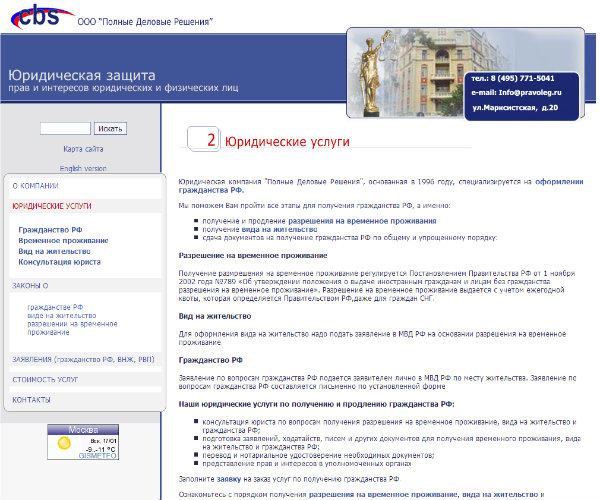Click the Москва title of the weather widget
The image size is (600, 500).
(x=83, y=430)
